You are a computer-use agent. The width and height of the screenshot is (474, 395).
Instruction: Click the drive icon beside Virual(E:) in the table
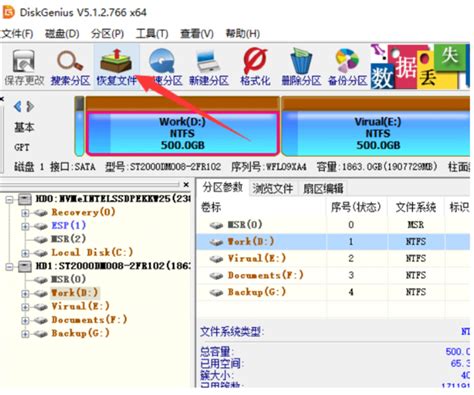coord(216,259)
